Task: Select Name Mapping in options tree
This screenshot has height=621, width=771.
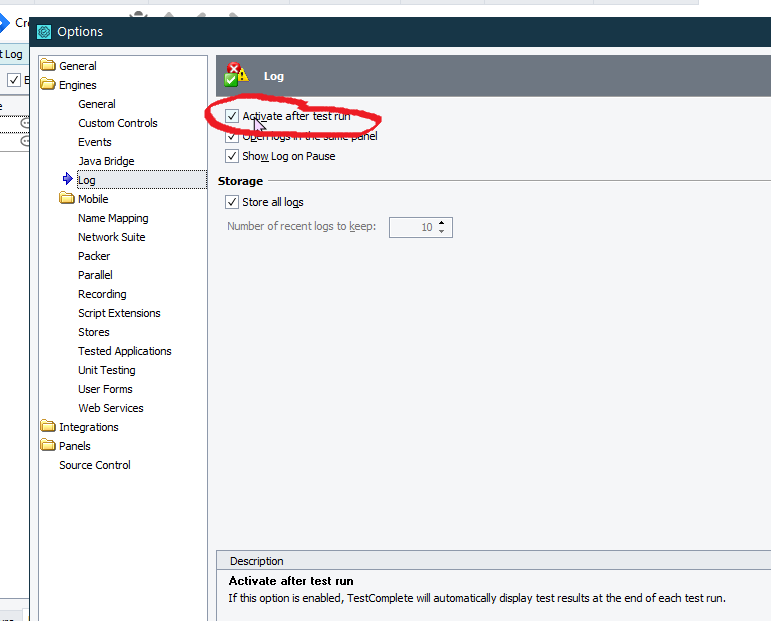Action: tap(113, 218)
